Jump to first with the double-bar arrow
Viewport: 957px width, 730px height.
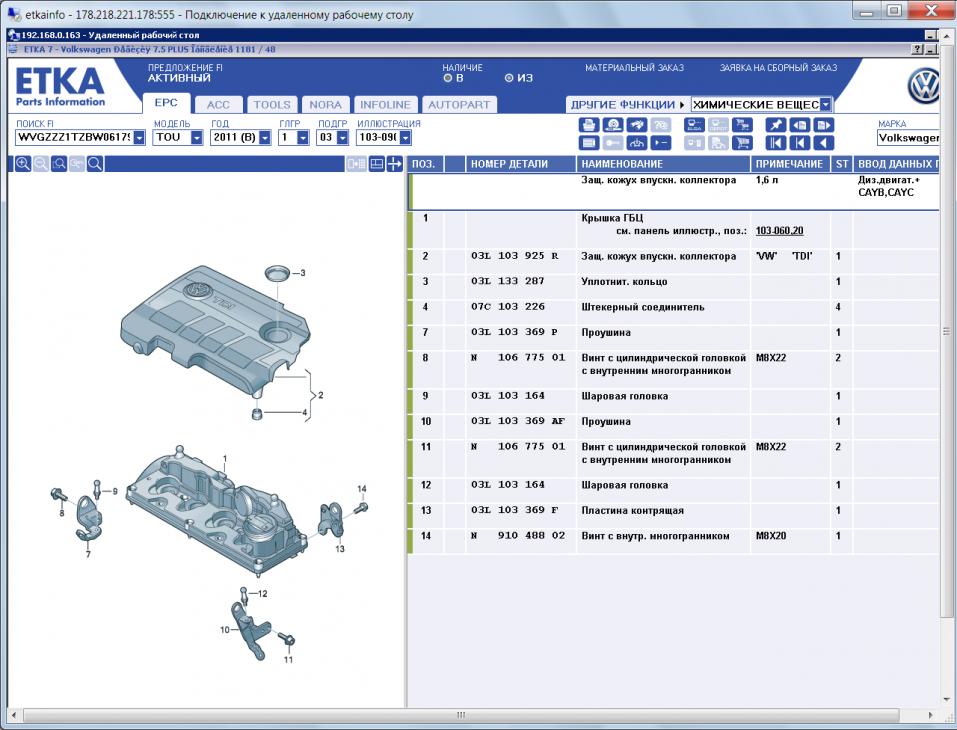tap(776, 143)
